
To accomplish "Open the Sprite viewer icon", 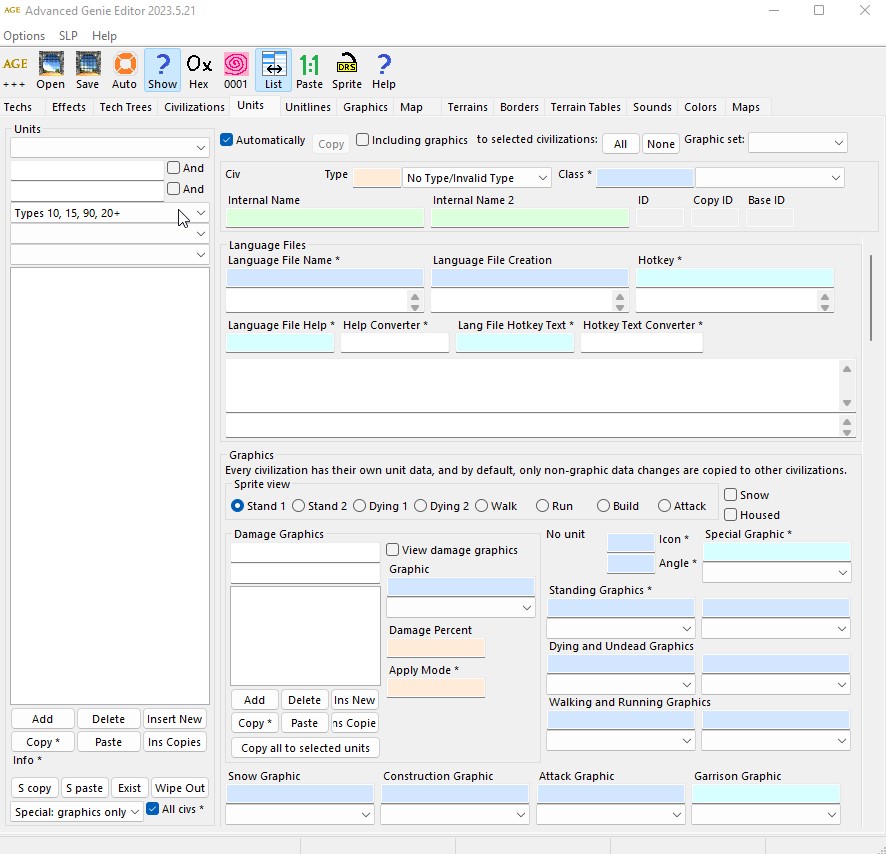I will [346, 69].
